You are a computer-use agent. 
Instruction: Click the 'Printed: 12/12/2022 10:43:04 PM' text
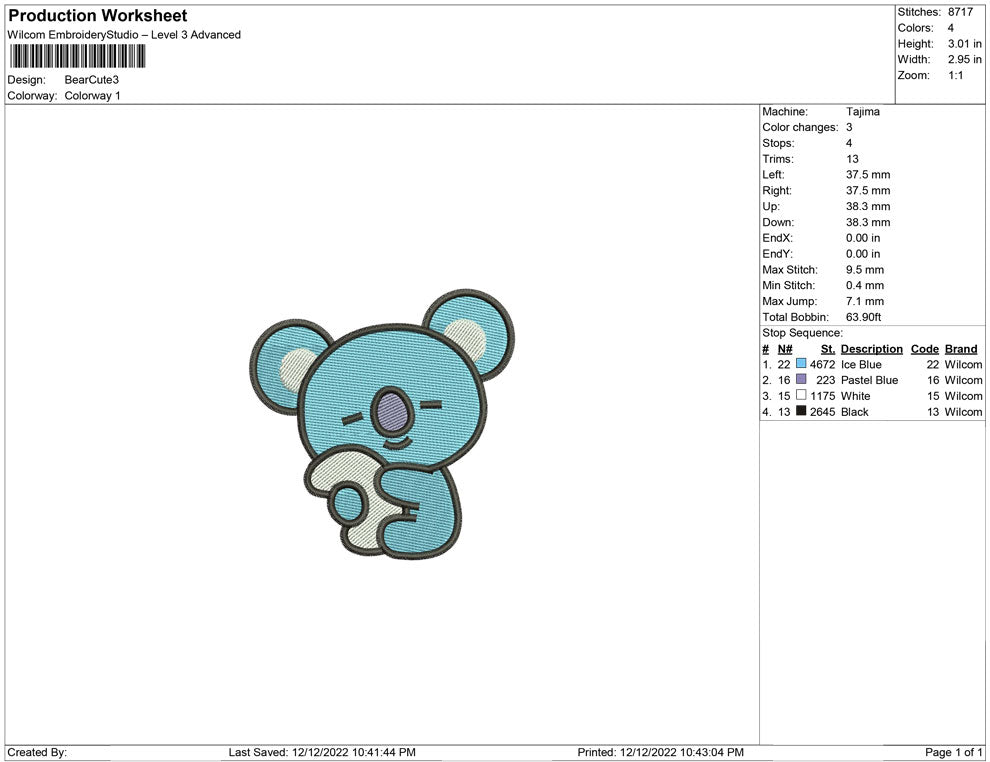(660, 752)
